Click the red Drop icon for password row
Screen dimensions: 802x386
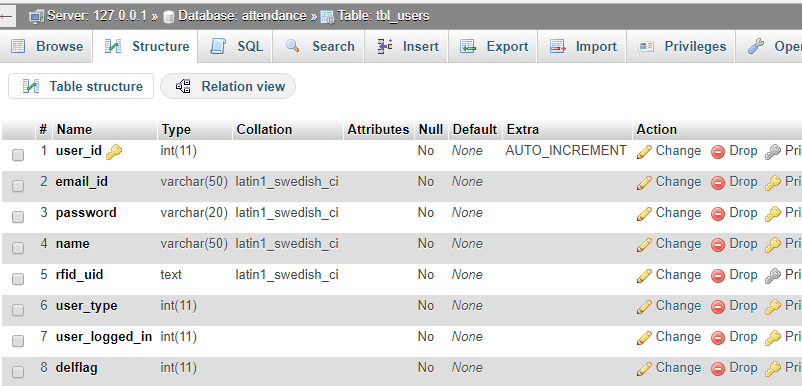718,214
